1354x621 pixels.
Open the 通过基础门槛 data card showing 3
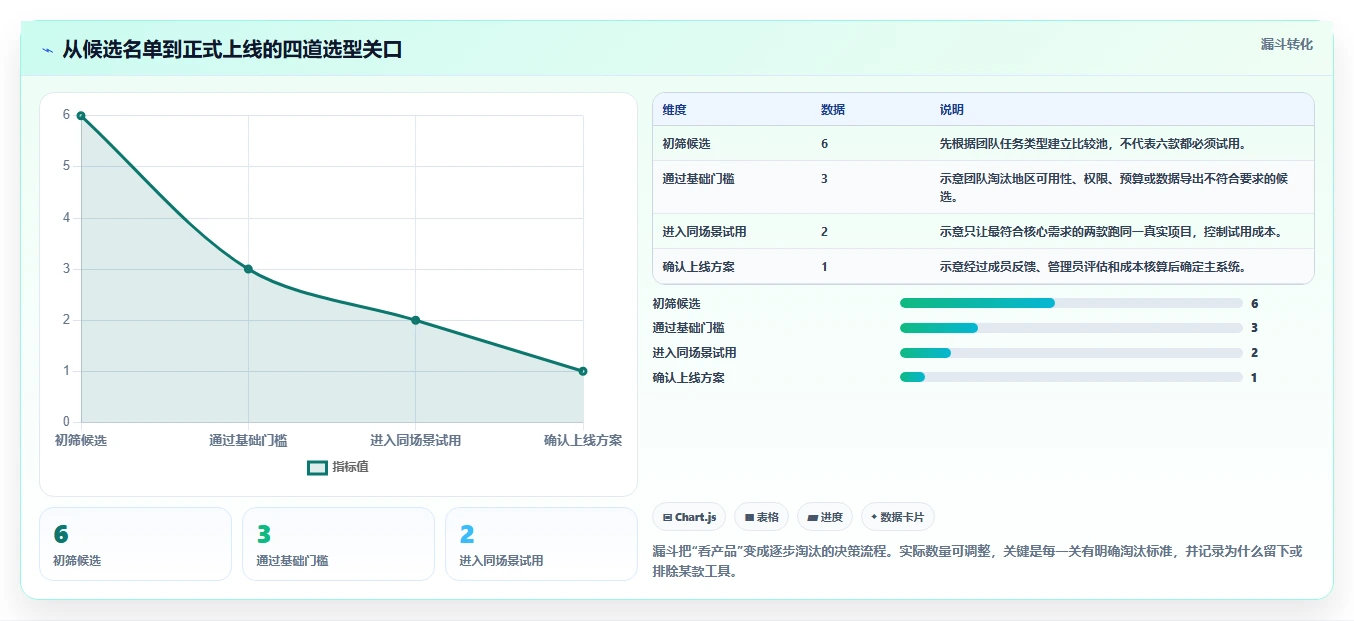(338, 544)
